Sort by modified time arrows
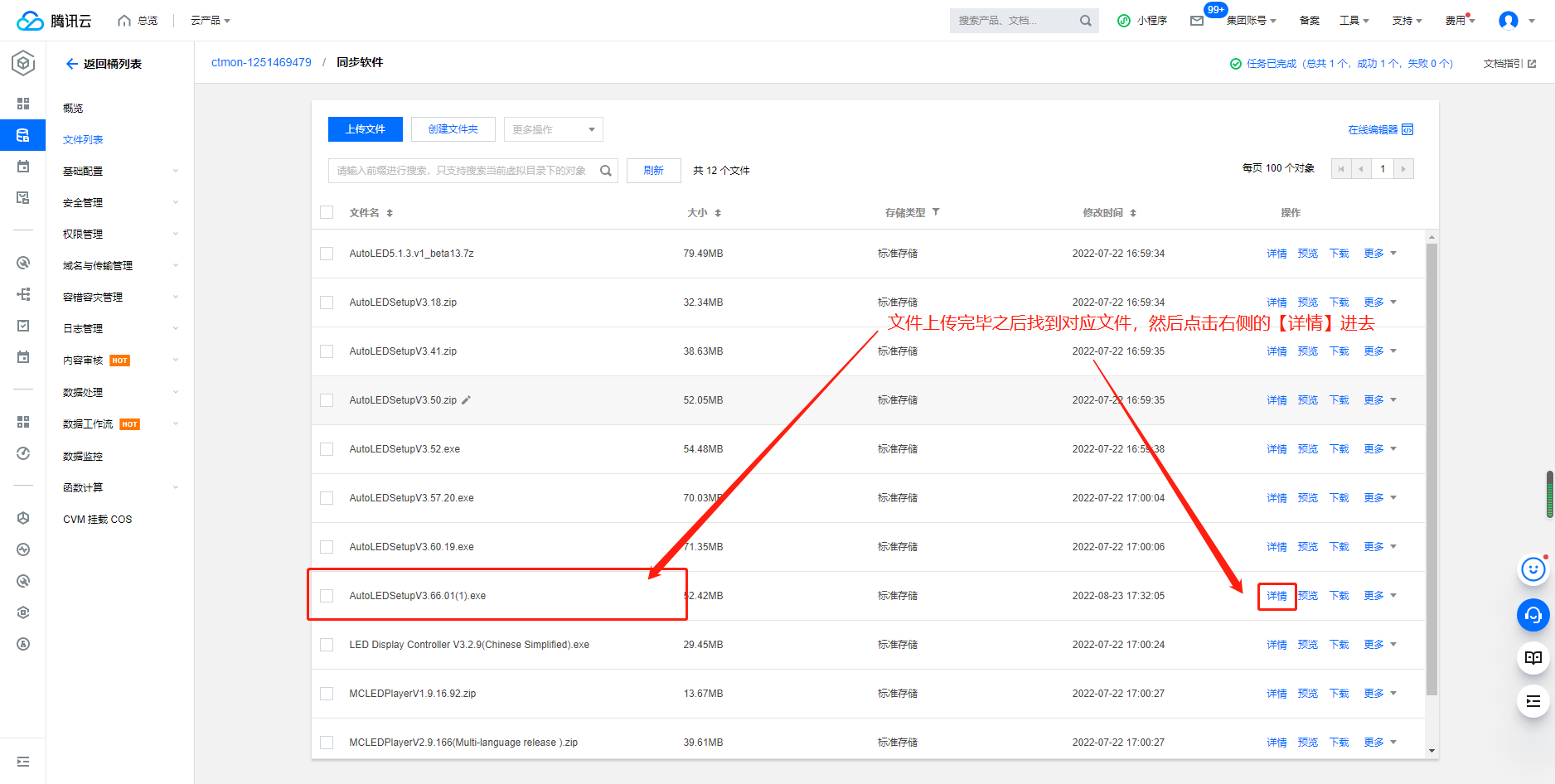The image size is (1555, 784). (x=1133, y=213)
